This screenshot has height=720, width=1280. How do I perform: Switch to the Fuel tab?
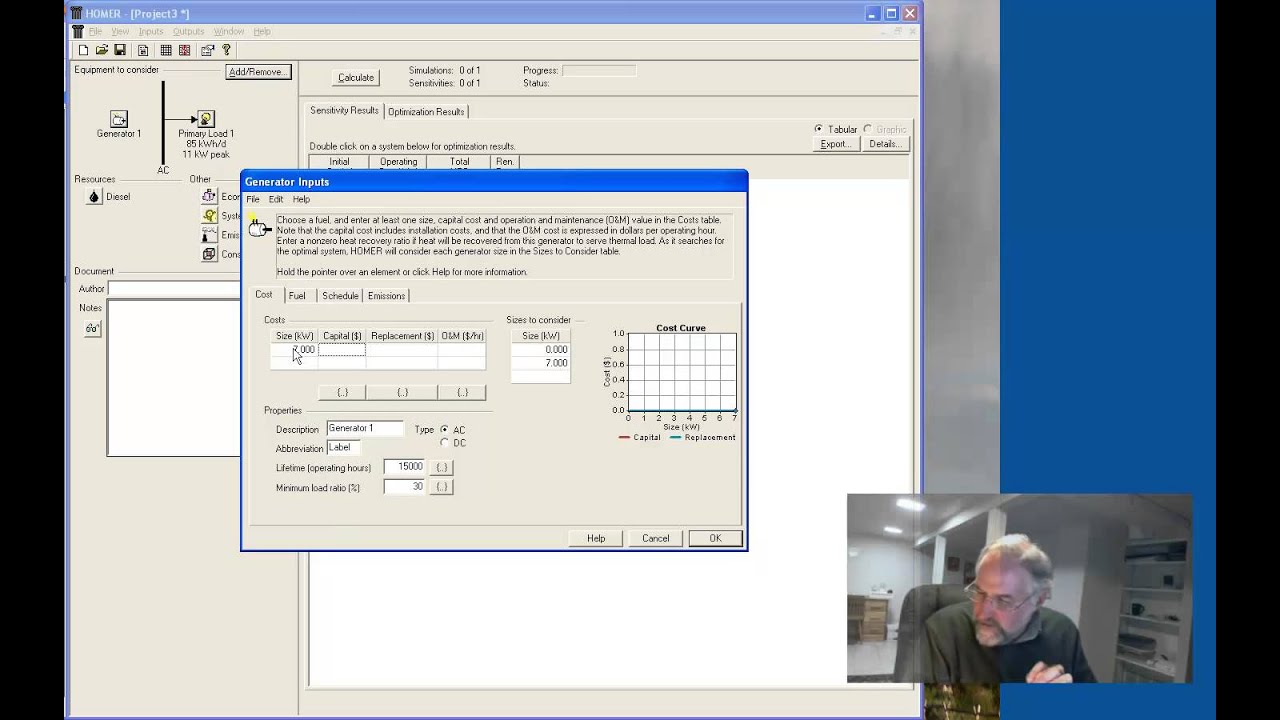tap(297, 296)
